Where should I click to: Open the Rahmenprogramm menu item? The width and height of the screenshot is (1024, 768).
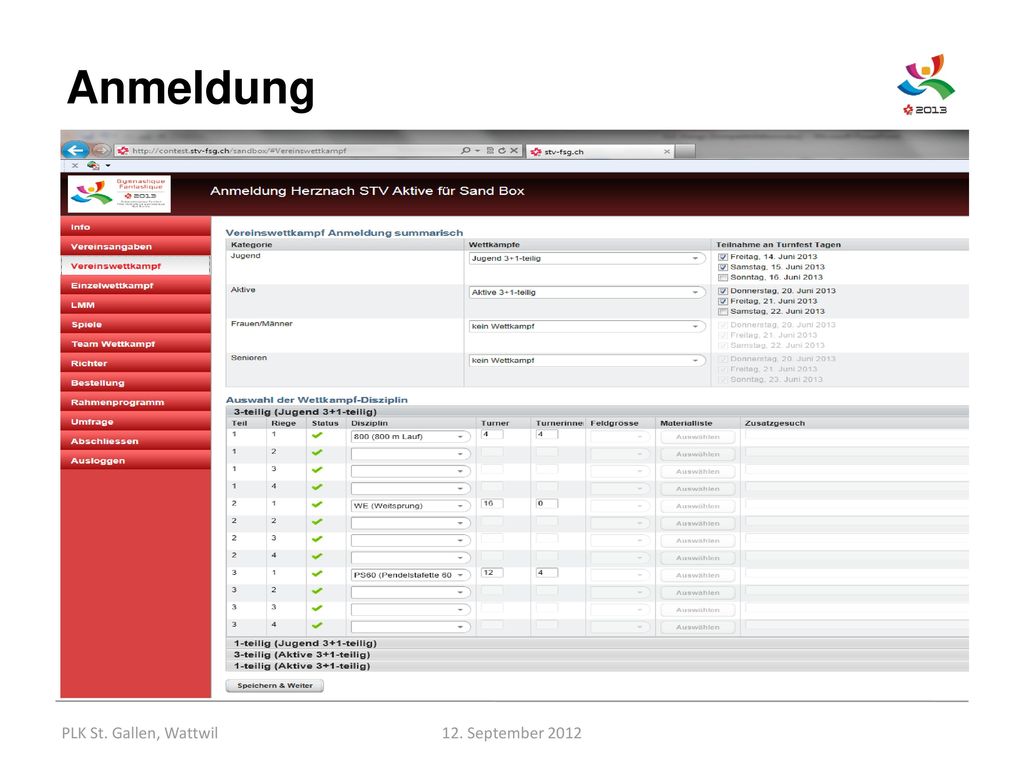pyautogui.click(x=136, y=402)
